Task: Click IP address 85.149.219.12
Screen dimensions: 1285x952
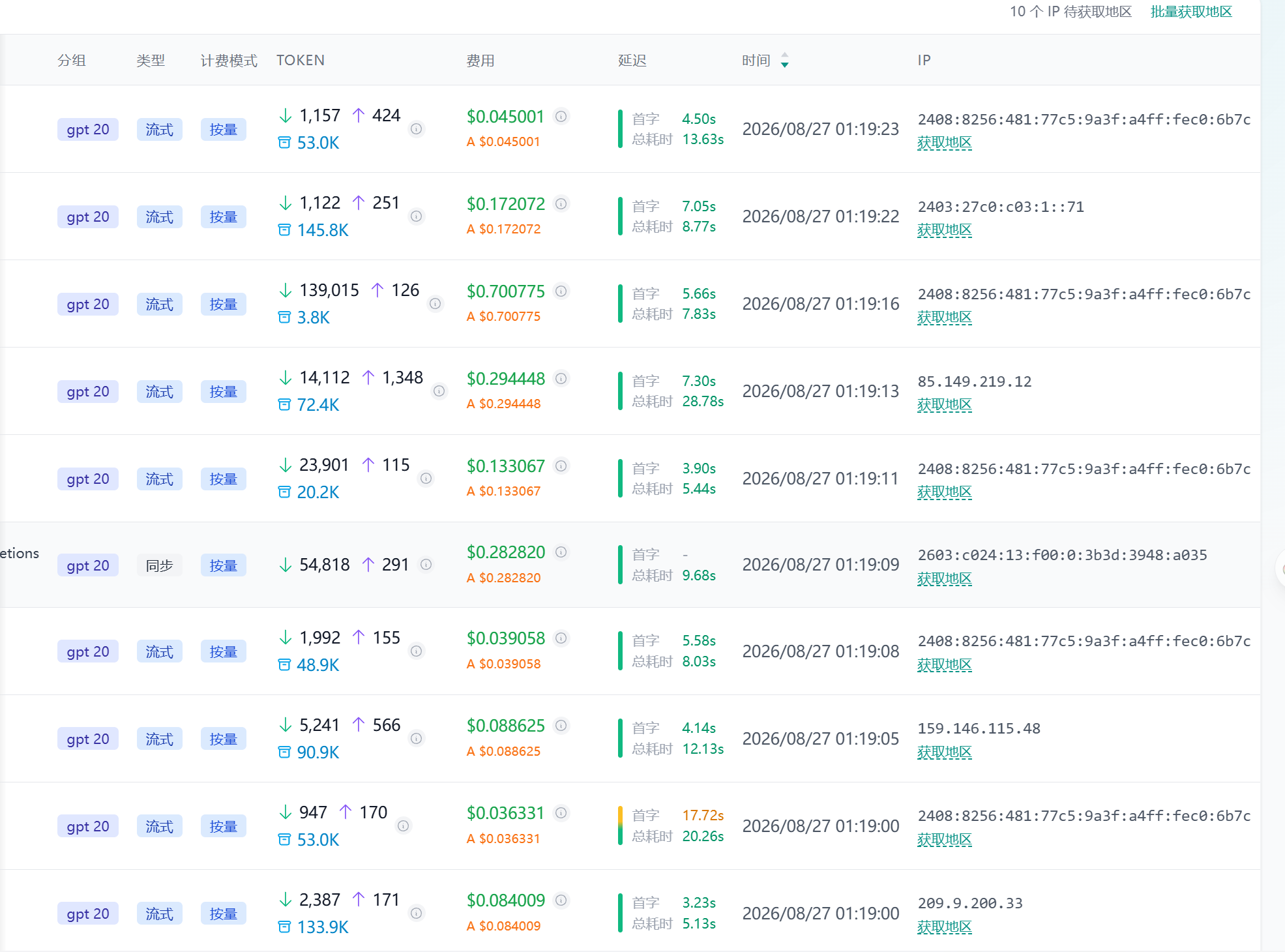Action: (975, 381)
